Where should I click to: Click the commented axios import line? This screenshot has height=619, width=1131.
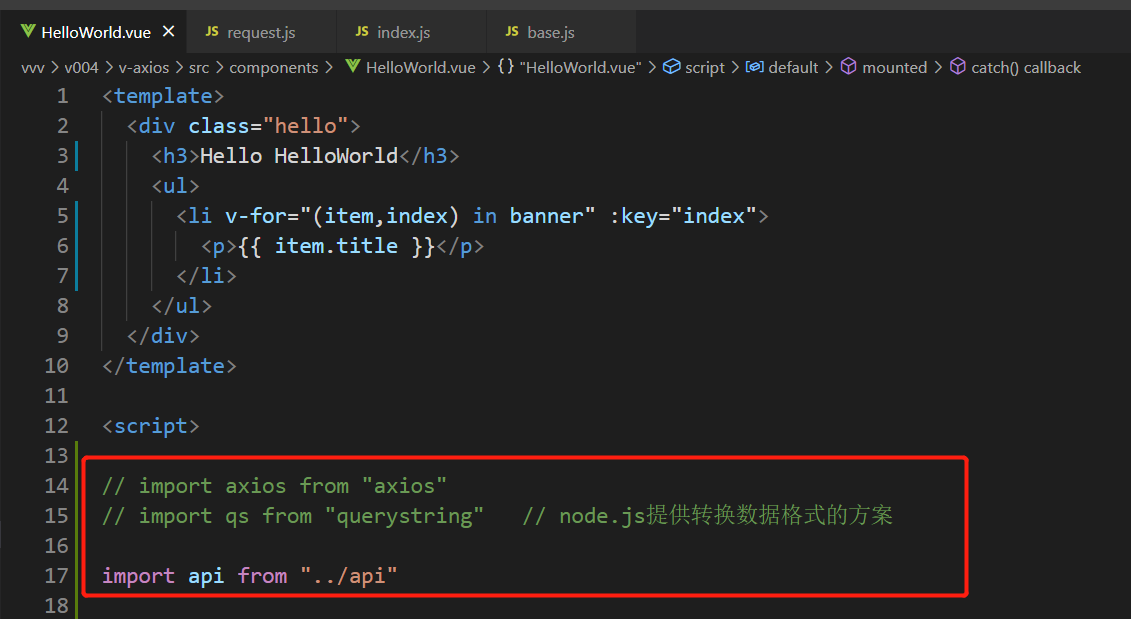coord(275,486)
